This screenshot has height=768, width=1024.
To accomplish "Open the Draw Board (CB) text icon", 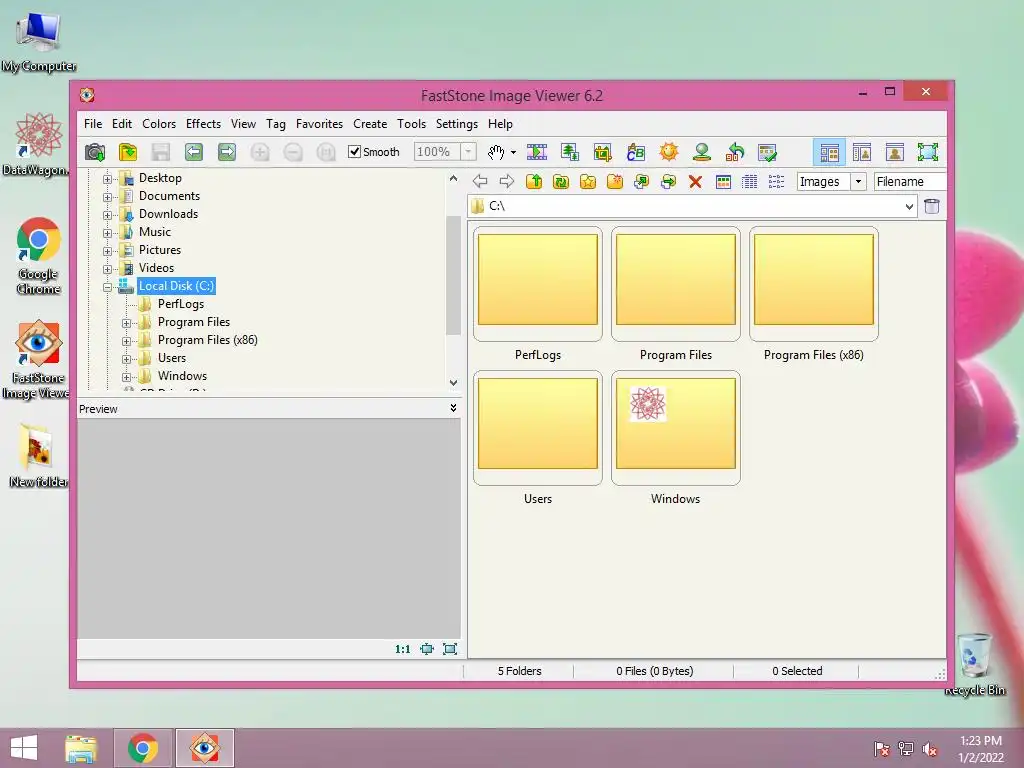I will (x=635, y=152).
